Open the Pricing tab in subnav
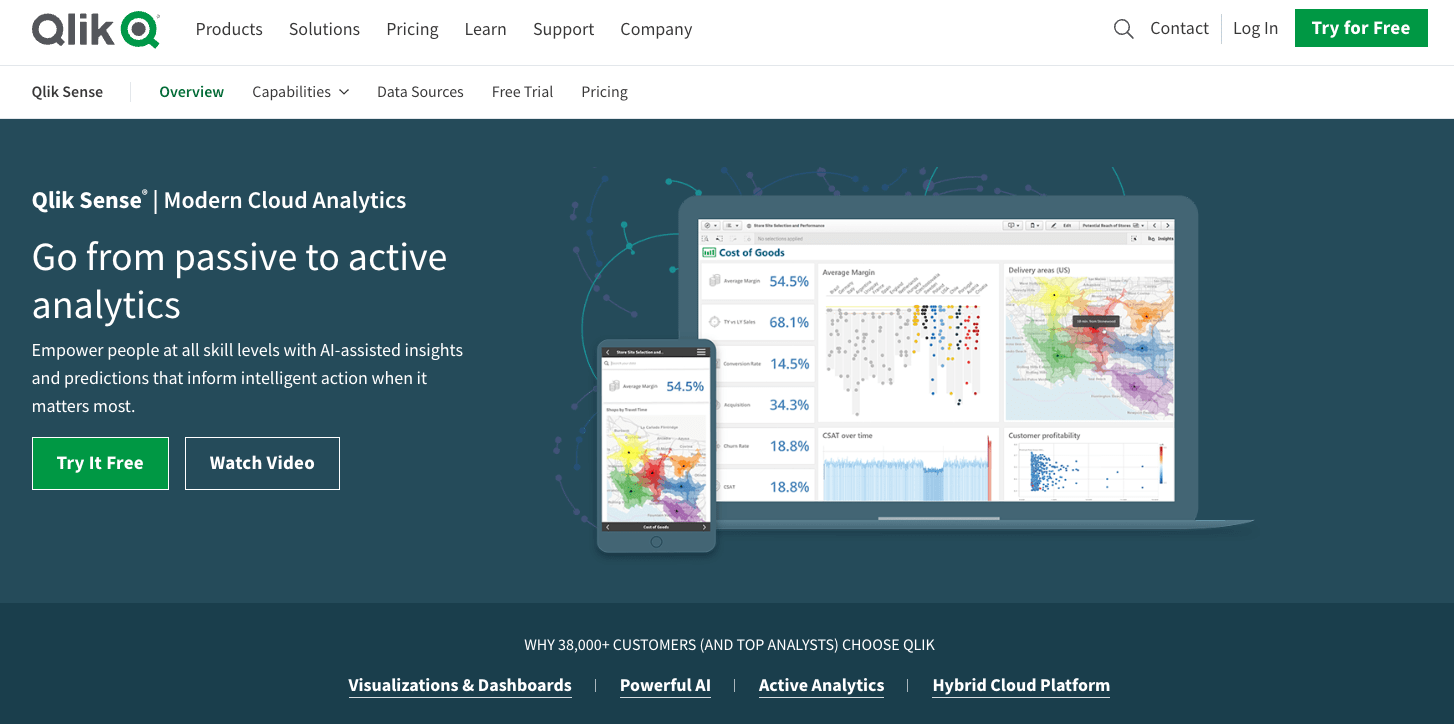The width and height of the screenshot is (1454, 724). click(604, 92)
